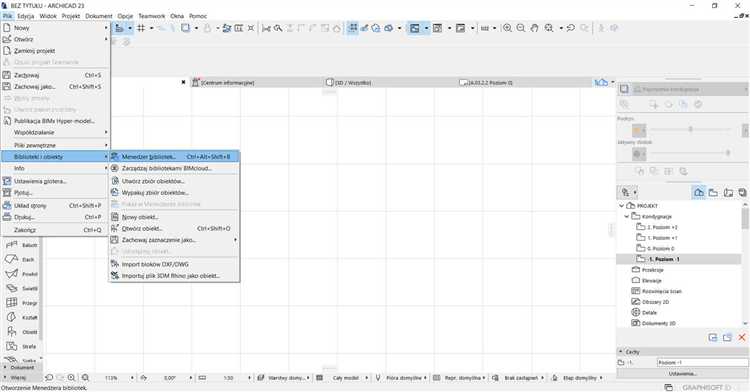Select Zakończ in the Plik menu

[x=55, y=230]
